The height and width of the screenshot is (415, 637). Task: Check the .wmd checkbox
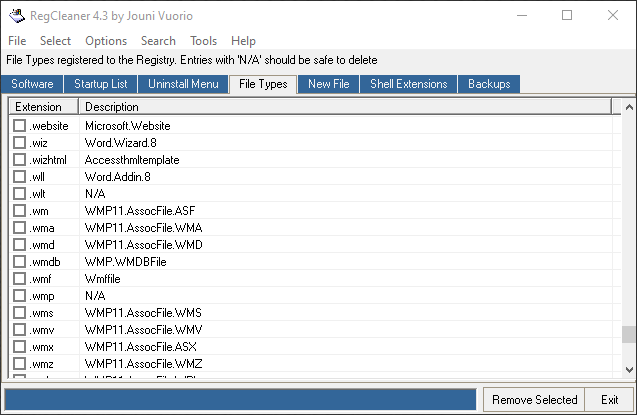20,245
